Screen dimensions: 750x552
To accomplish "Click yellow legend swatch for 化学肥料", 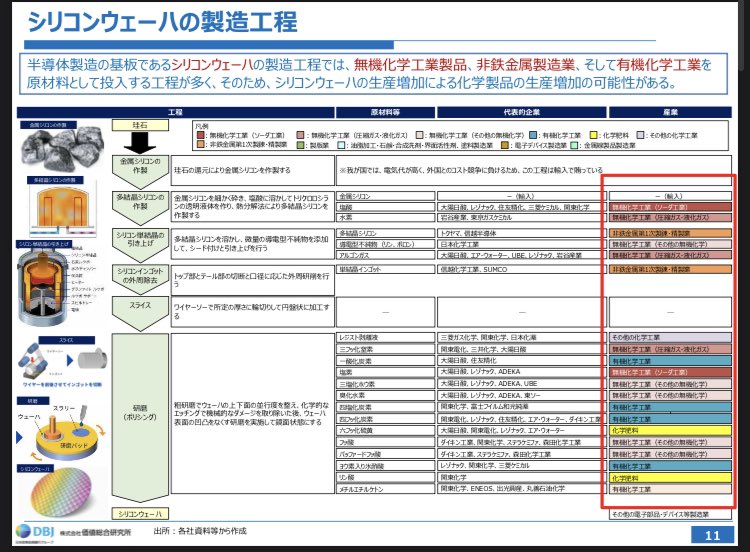I will point(594,135).
